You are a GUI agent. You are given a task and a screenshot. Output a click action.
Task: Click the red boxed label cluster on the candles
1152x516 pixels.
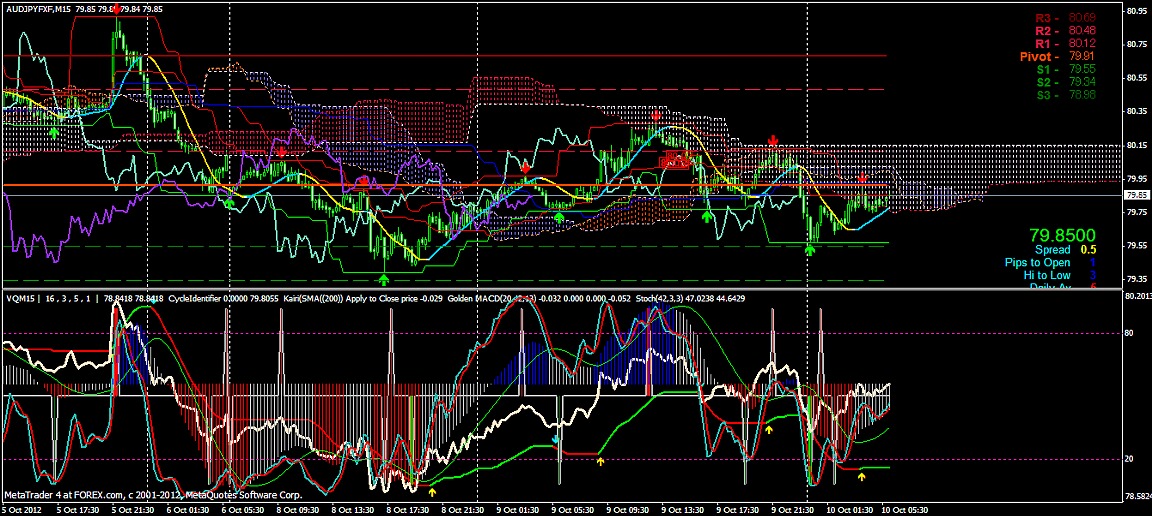[676, 159]
